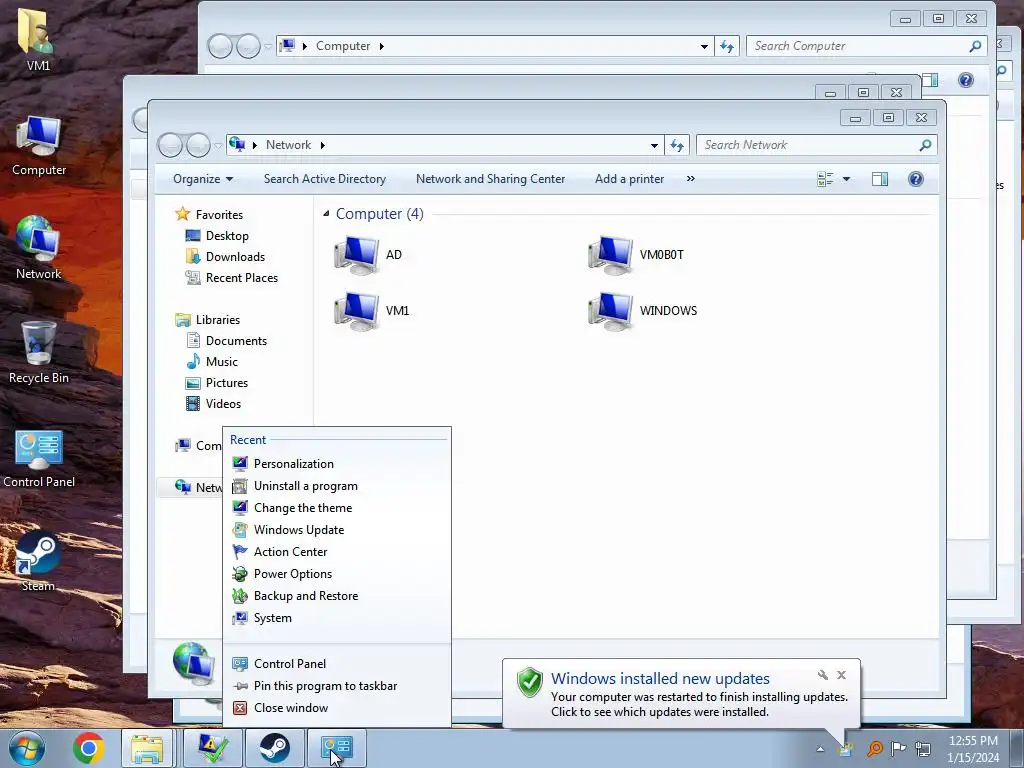Toggle the preview pane in Network window
Screen dimensions: 1024x768
tap(880, 179)
